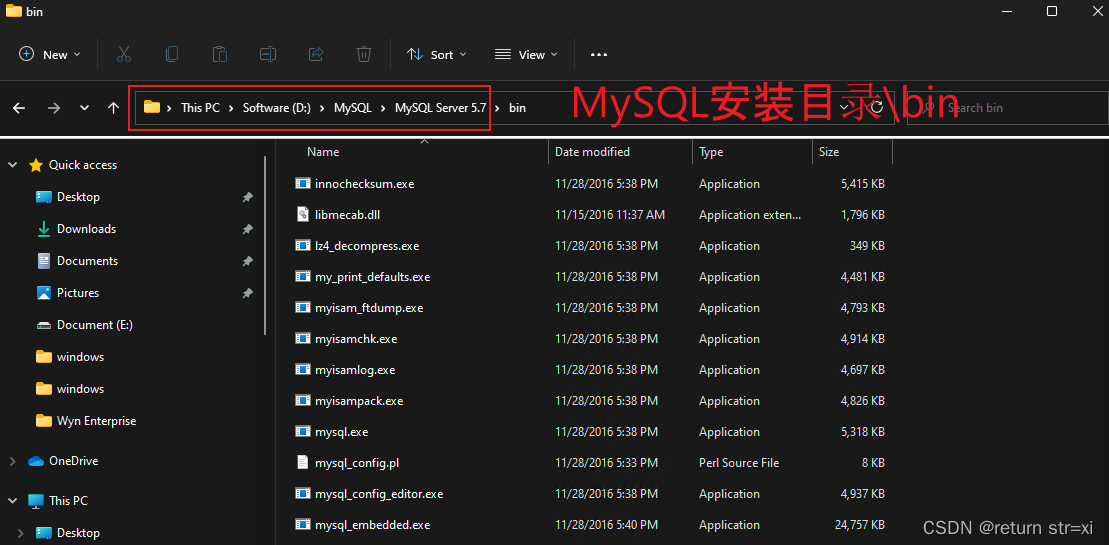Expand chevron after Software (D:) breadcrumb
Viewport: 1109px width, 545px height.
(323, 108)
